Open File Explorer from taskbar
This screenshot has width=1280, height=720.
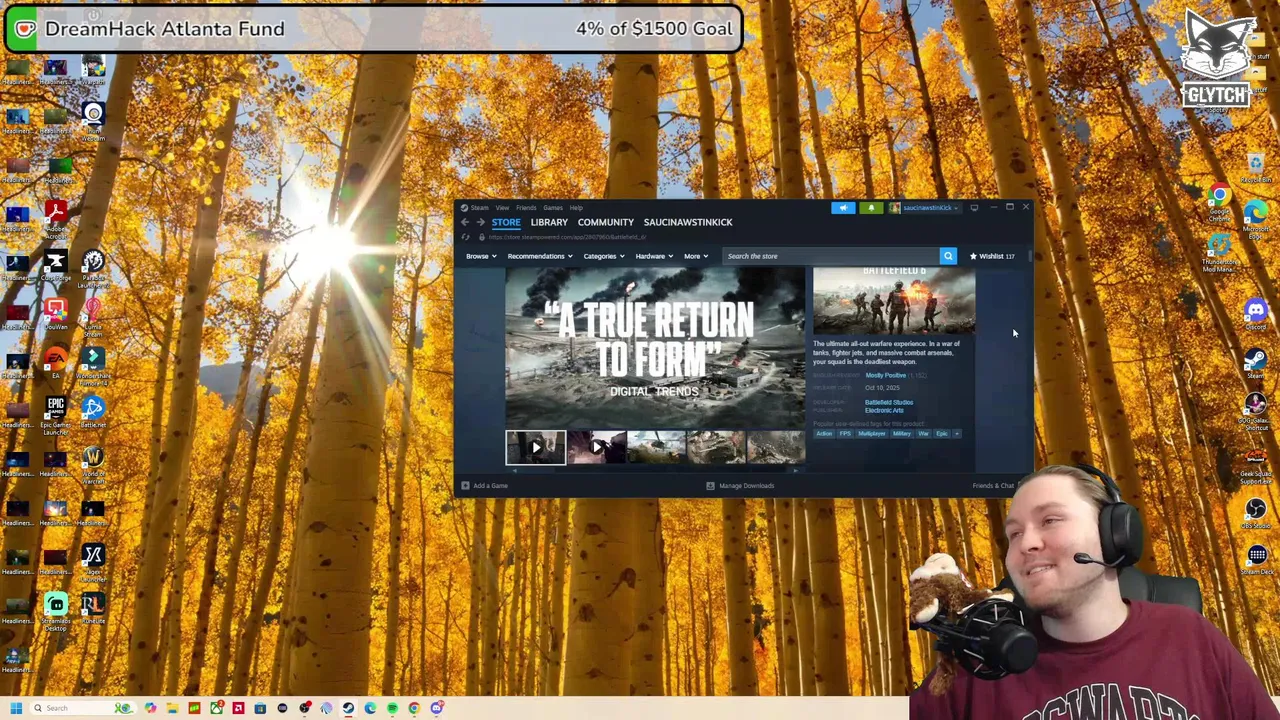(172, 708)
